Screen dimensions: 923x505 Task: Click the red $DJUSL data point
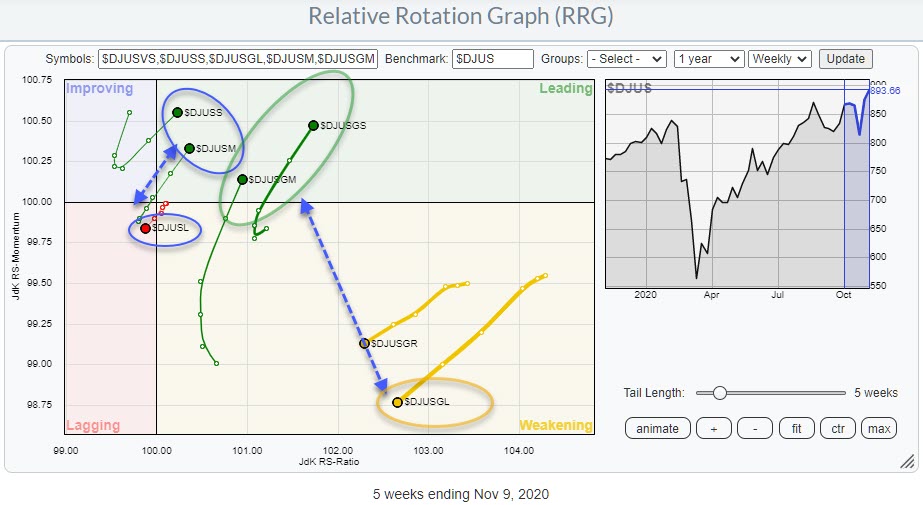tap(146, 228)
